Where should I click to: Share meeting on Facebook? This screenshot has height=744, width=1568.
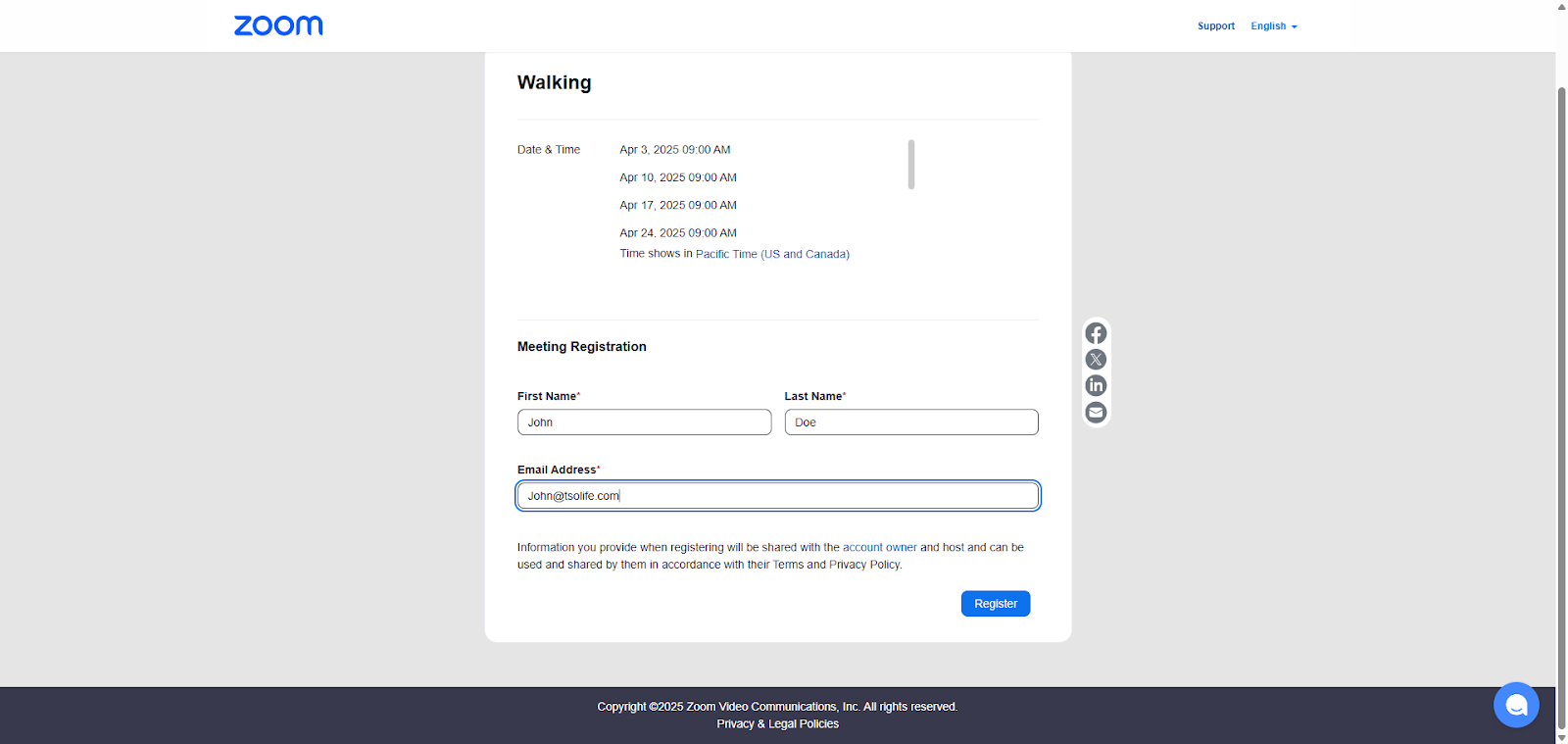click(1096, 333)
